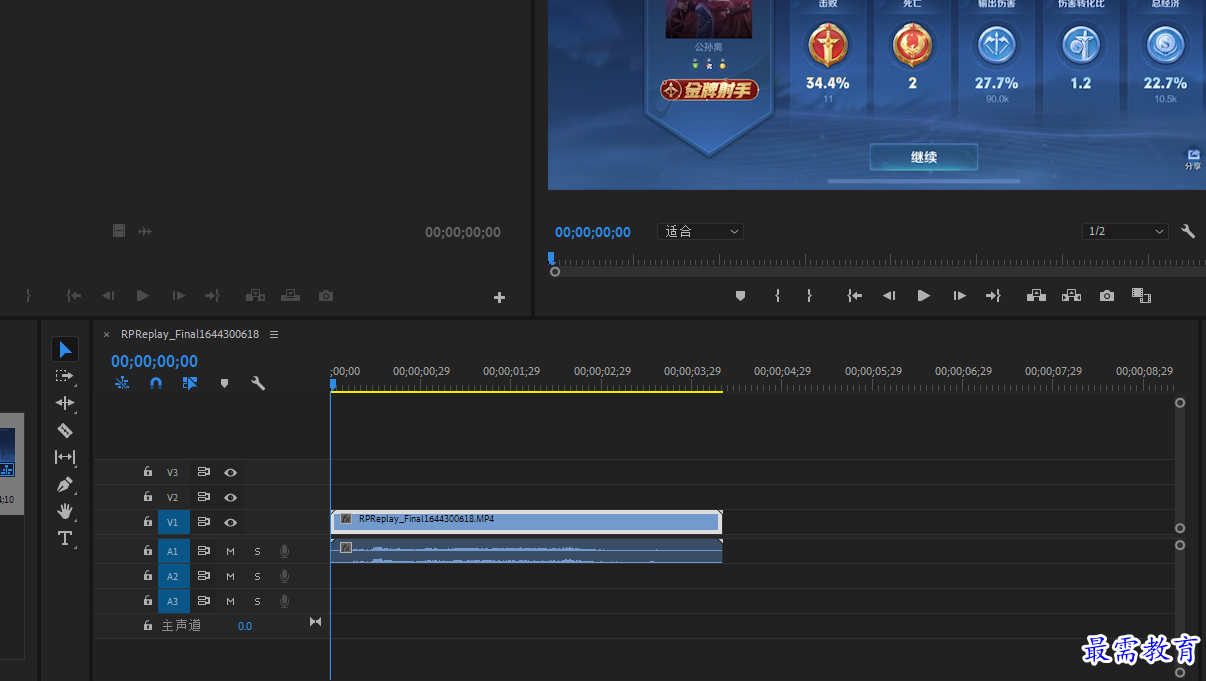Solo audio track A1
The height and width of the screenshot is (681, 1206).
pos(257,551)
